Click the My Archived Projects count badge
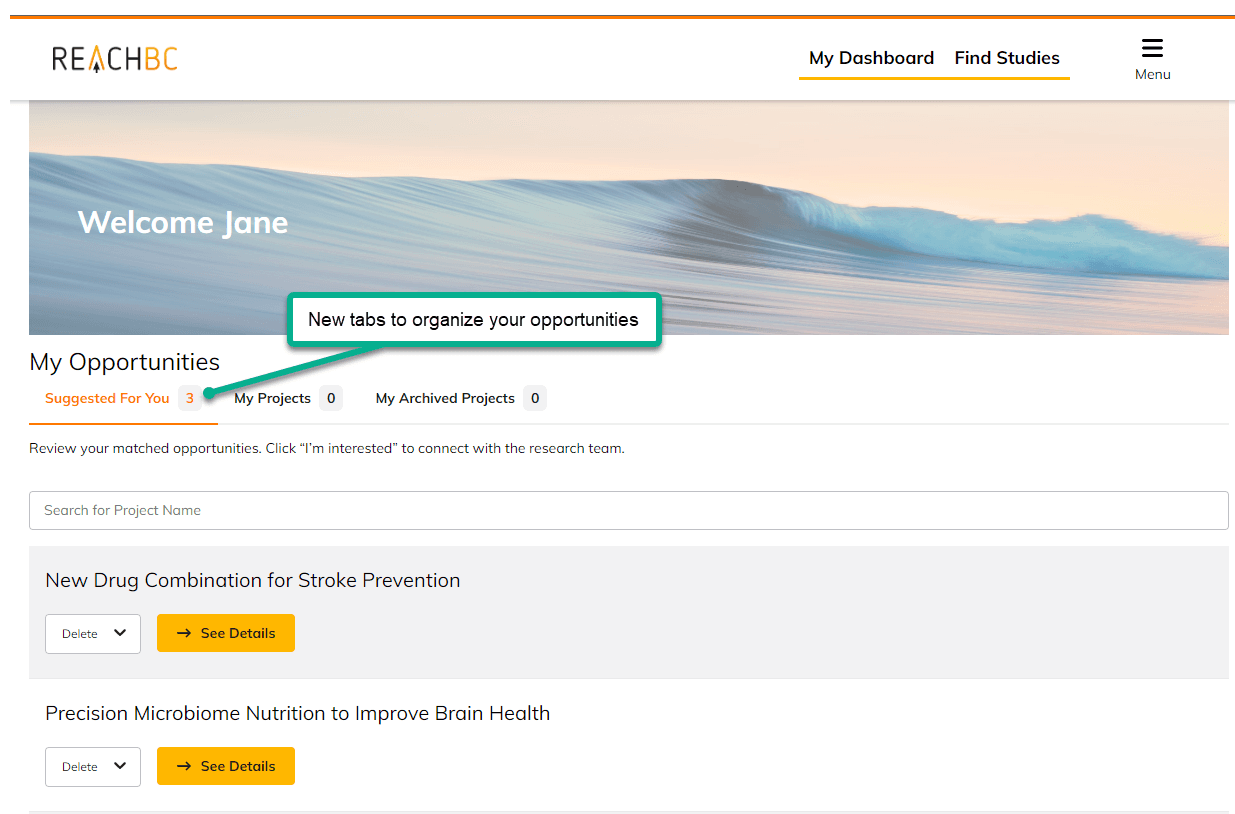Screen dimensions: 1235x814 (x=535, y=398)
